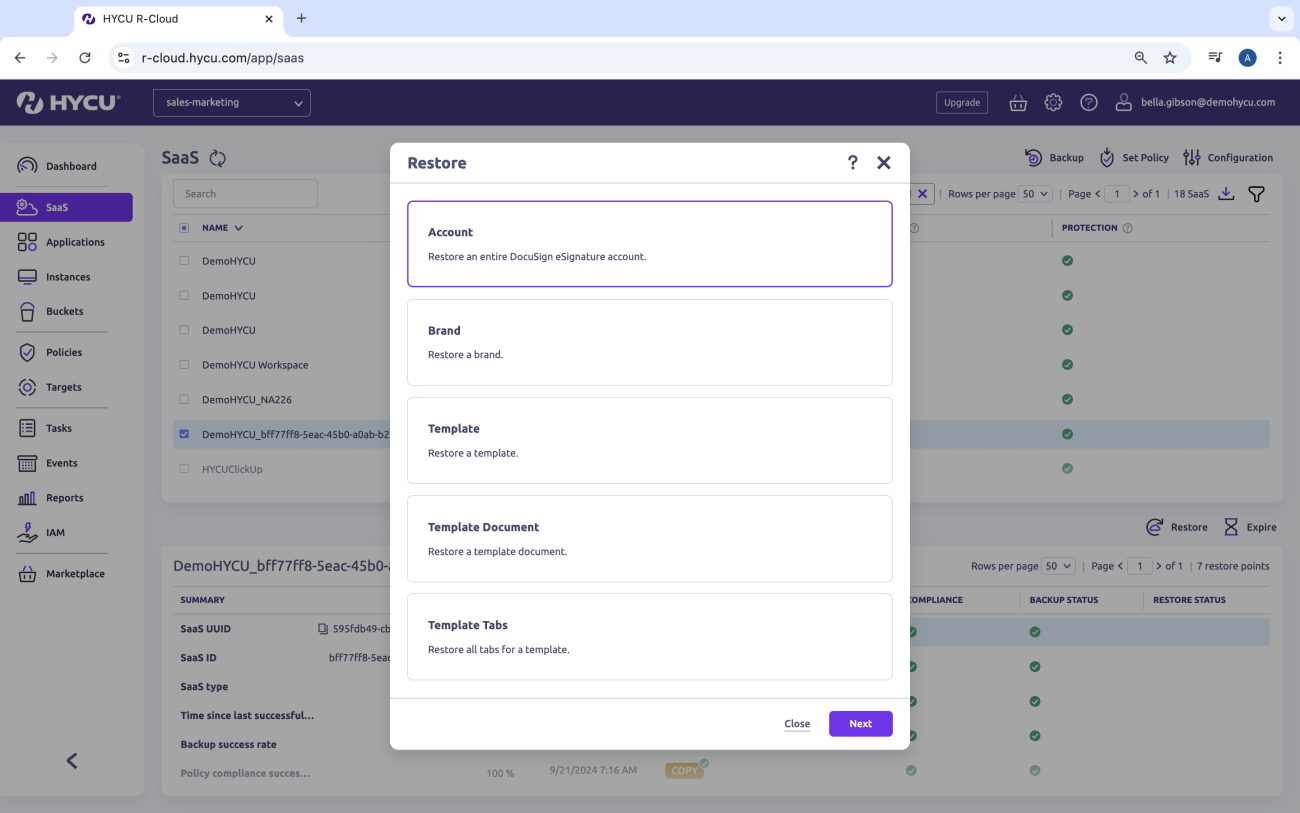Viewport: 1300px width, 813px height.
Task: Uncheck the DemoHYCU_bff77ff8 row checkbox
Action: coord(184,433)
